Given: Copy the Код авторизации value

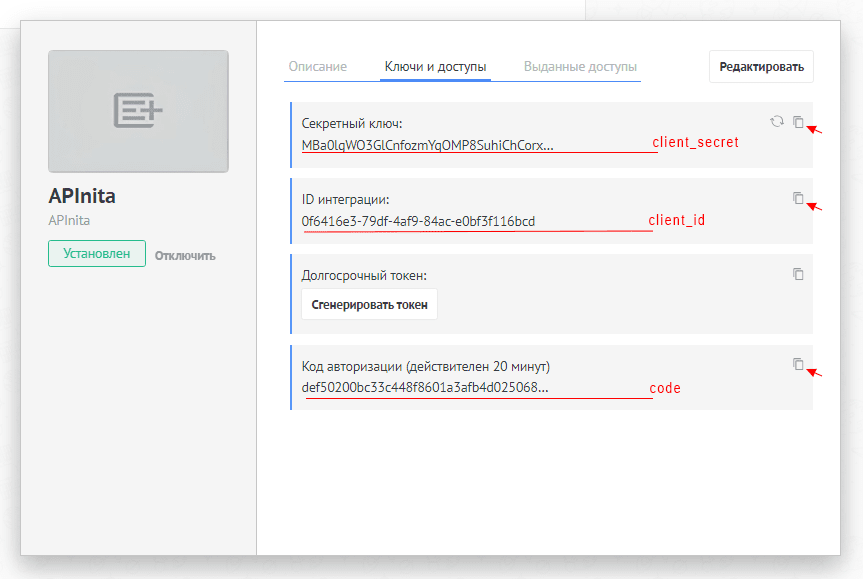Looking at the screenshot, I should click(798, 364).
